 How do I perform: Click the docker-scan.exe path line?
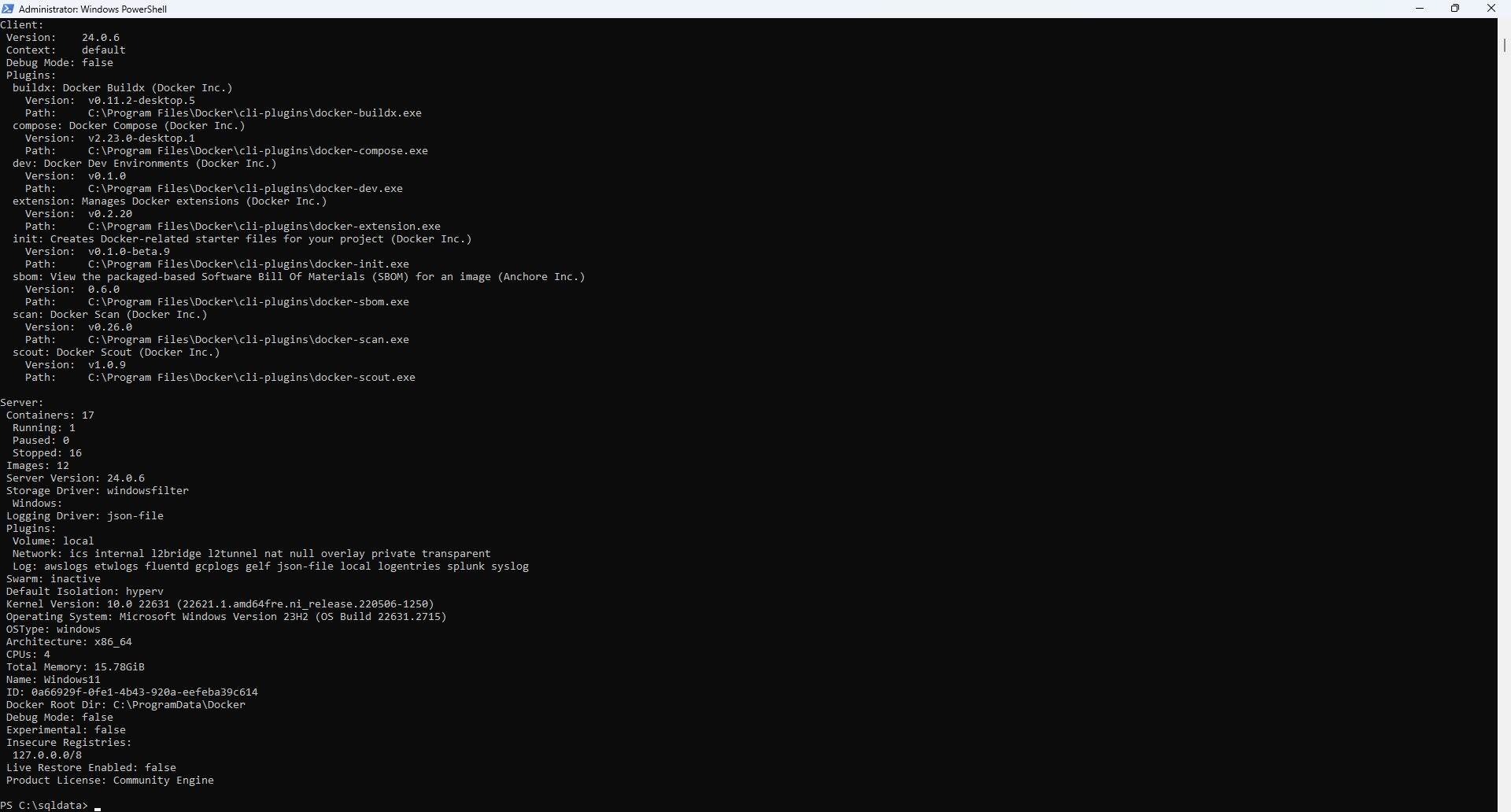tap(217, 340)
